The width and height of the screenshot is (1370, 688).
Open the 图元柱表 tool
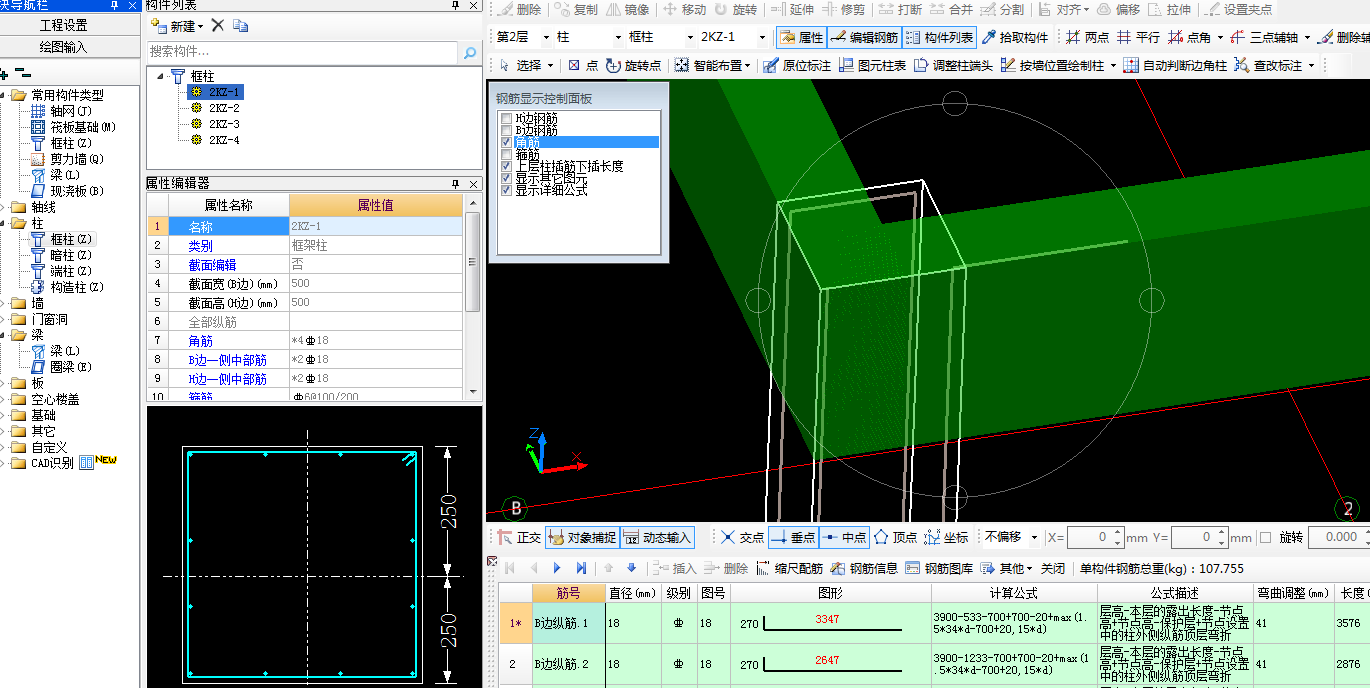(x=872, y=65)
